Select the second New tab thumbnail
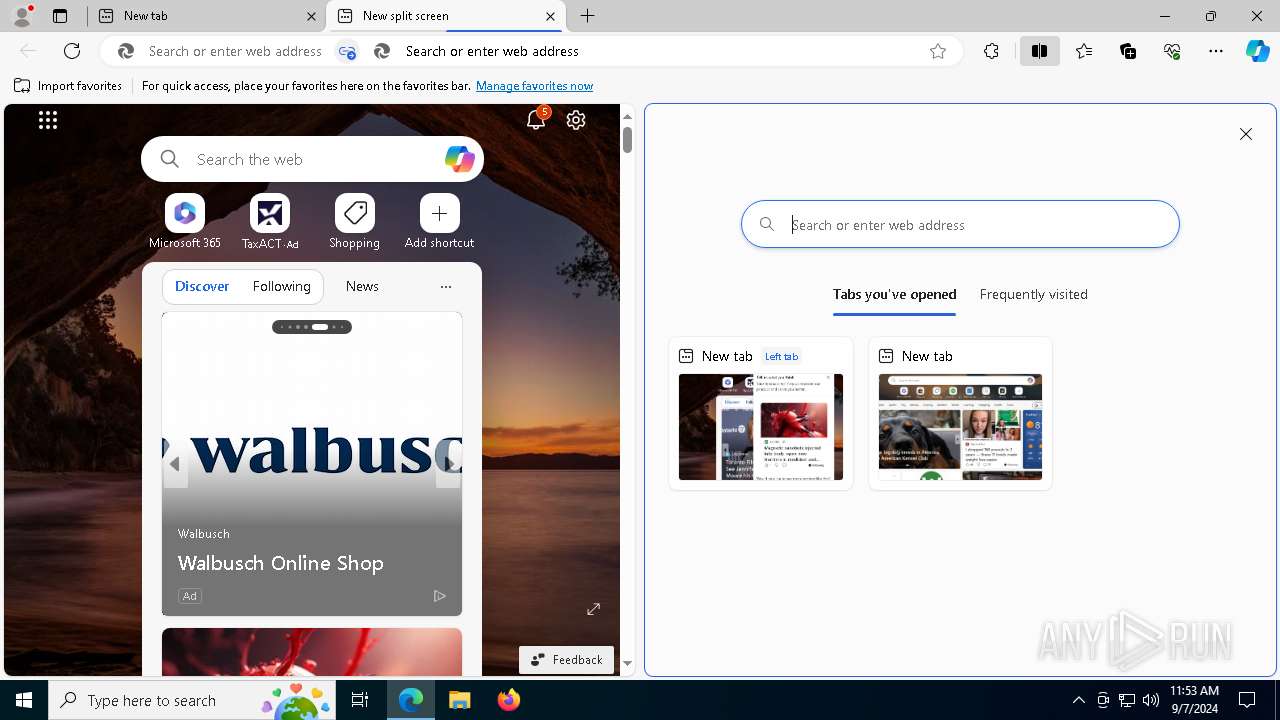 tap(960, 414)
